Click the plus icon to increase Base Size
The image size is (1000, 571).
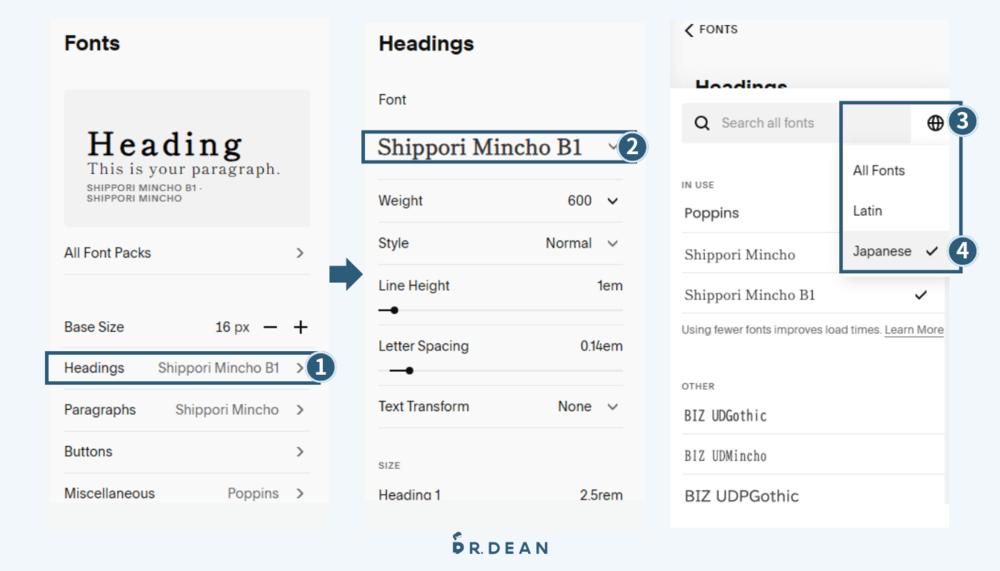pyautogui.click(x=300, y=327)
